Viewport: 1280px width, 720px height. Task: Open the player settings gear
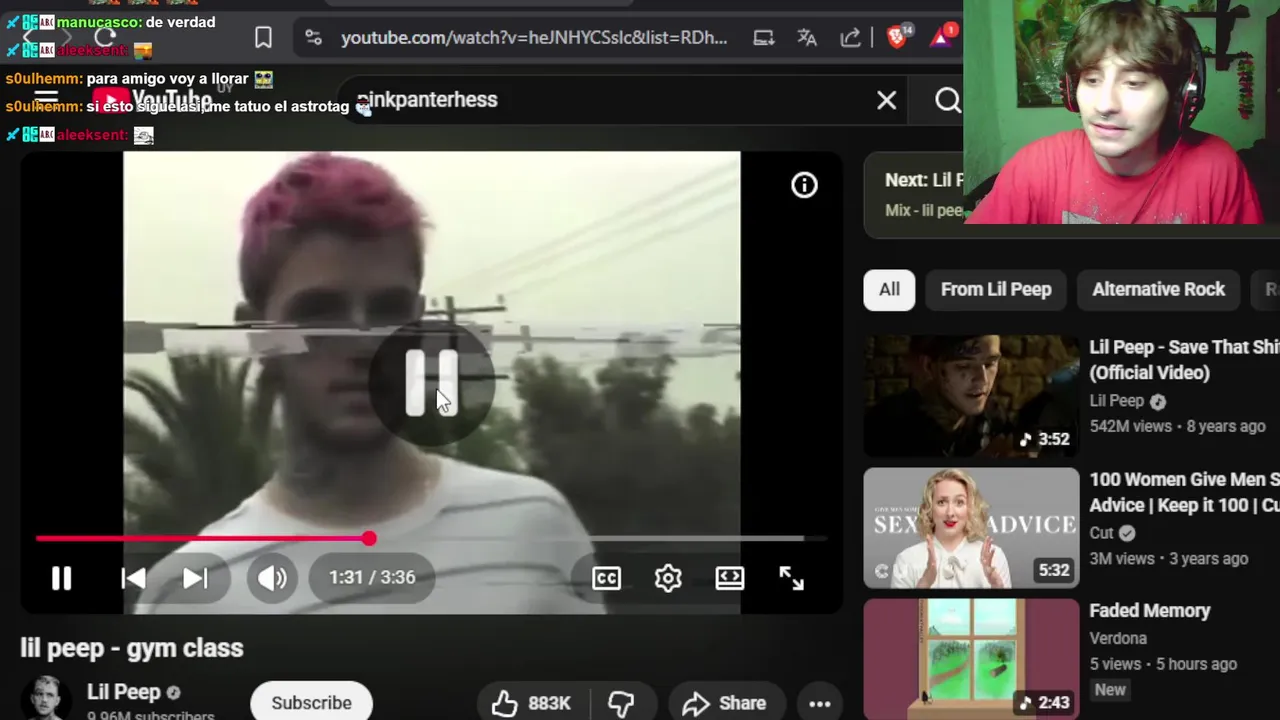[x=668, y=578]
